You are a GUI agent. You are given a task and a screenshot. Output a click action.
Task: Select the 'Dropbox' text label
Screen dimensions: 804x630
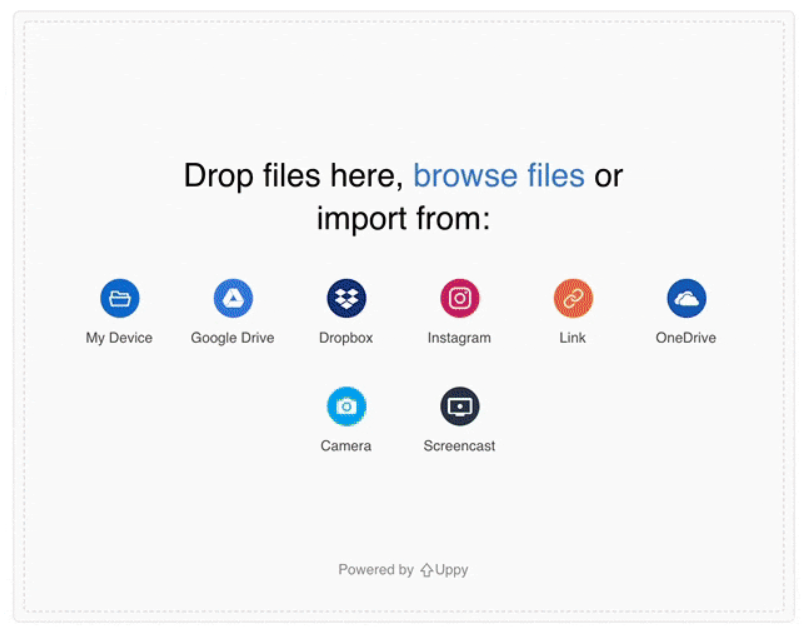(346, 338)
